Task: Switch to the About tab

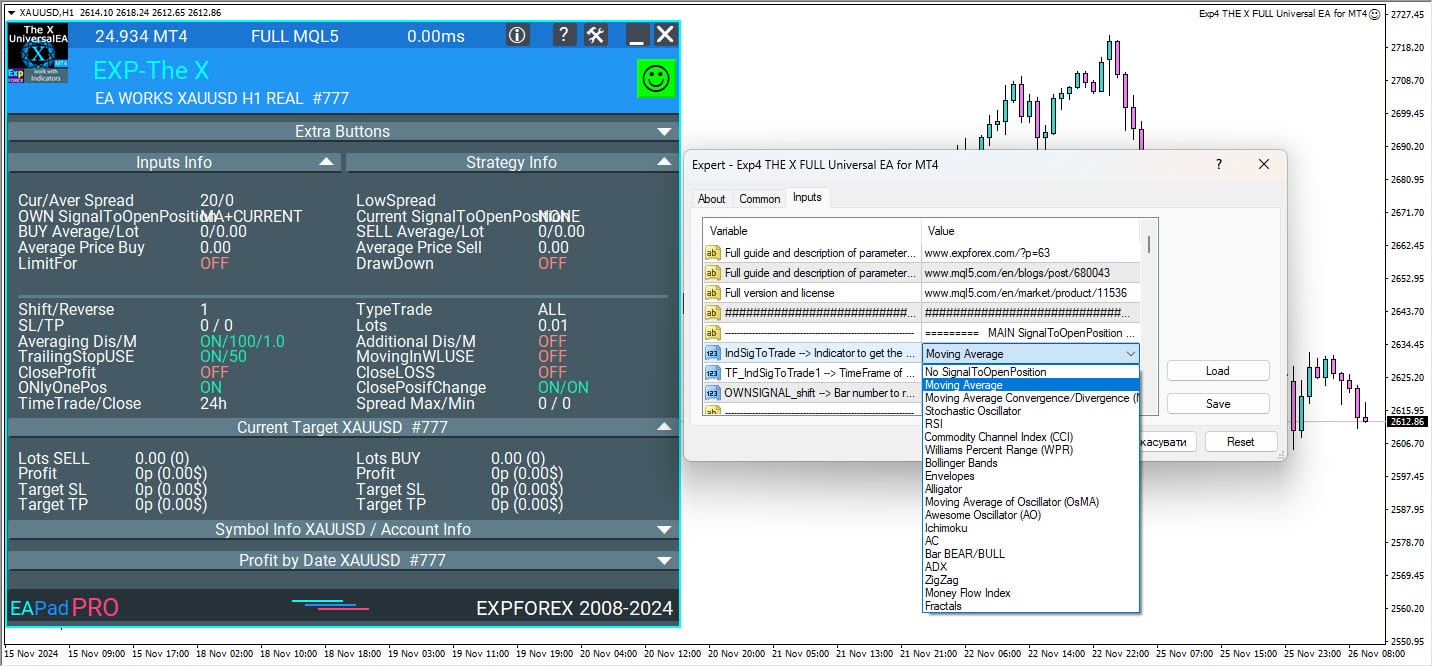Action: point(712,199)
